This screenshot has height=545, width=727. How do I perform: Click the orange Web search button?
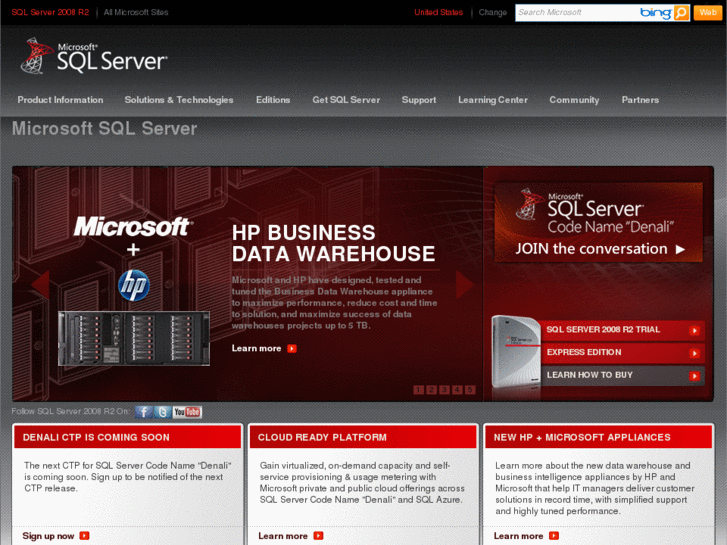pyautogui.click(x=708, y=13)
